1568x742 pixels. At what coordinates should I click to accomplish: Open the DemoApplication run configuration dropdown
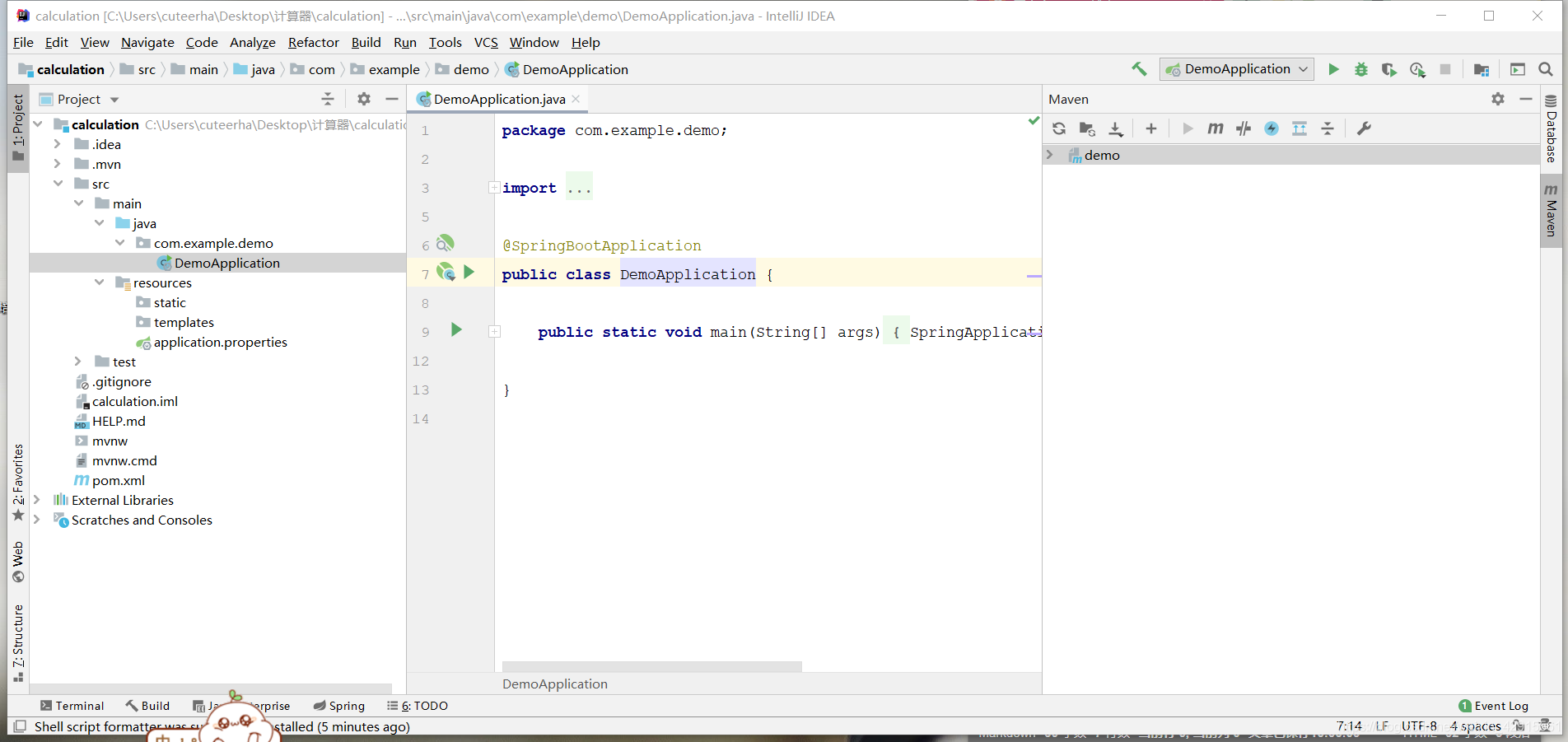[1236, 69]
